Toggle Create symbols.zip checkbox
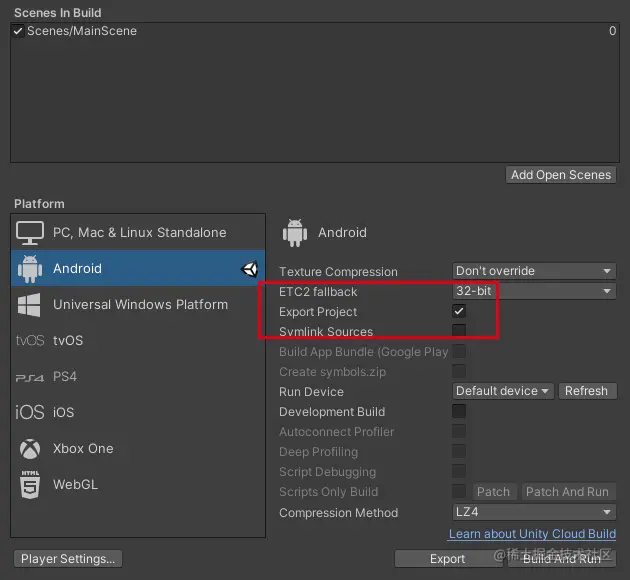The width and height of the screenshot is (630, 580). pyautogui.click(x=459, y=371)
